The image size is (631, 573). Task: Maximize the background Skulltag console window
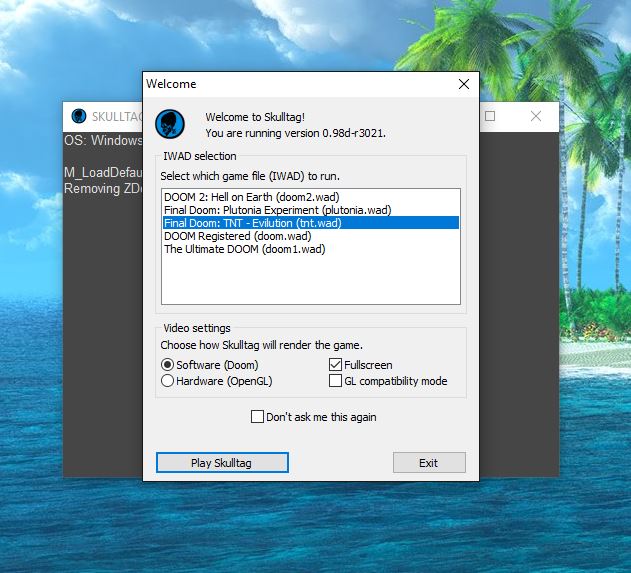pyautogui.click(x=490, y=116)
